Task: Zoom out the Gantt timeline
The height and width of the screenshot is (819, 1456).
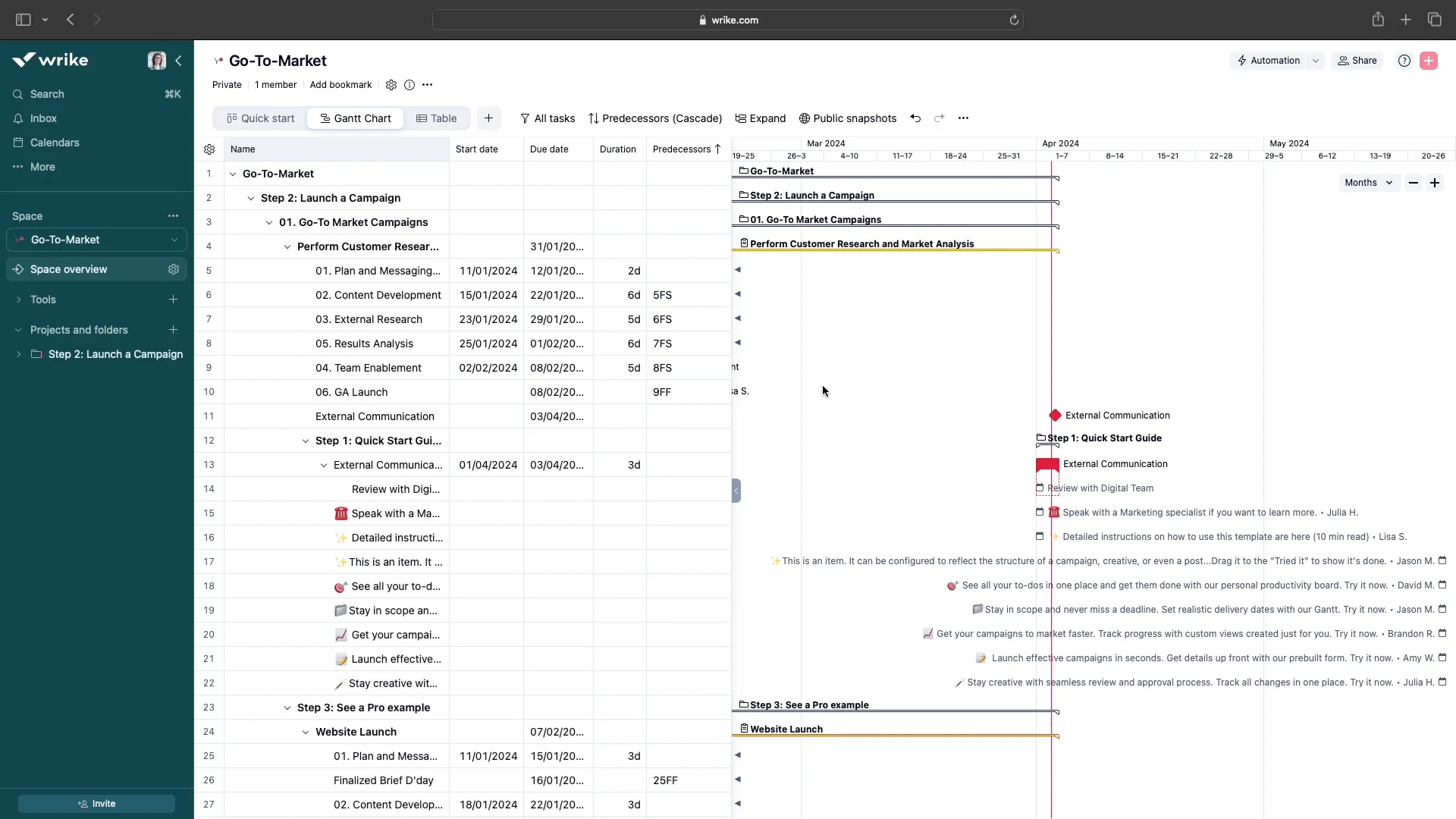Action: pyautogui.click(x=1413, y=183)
